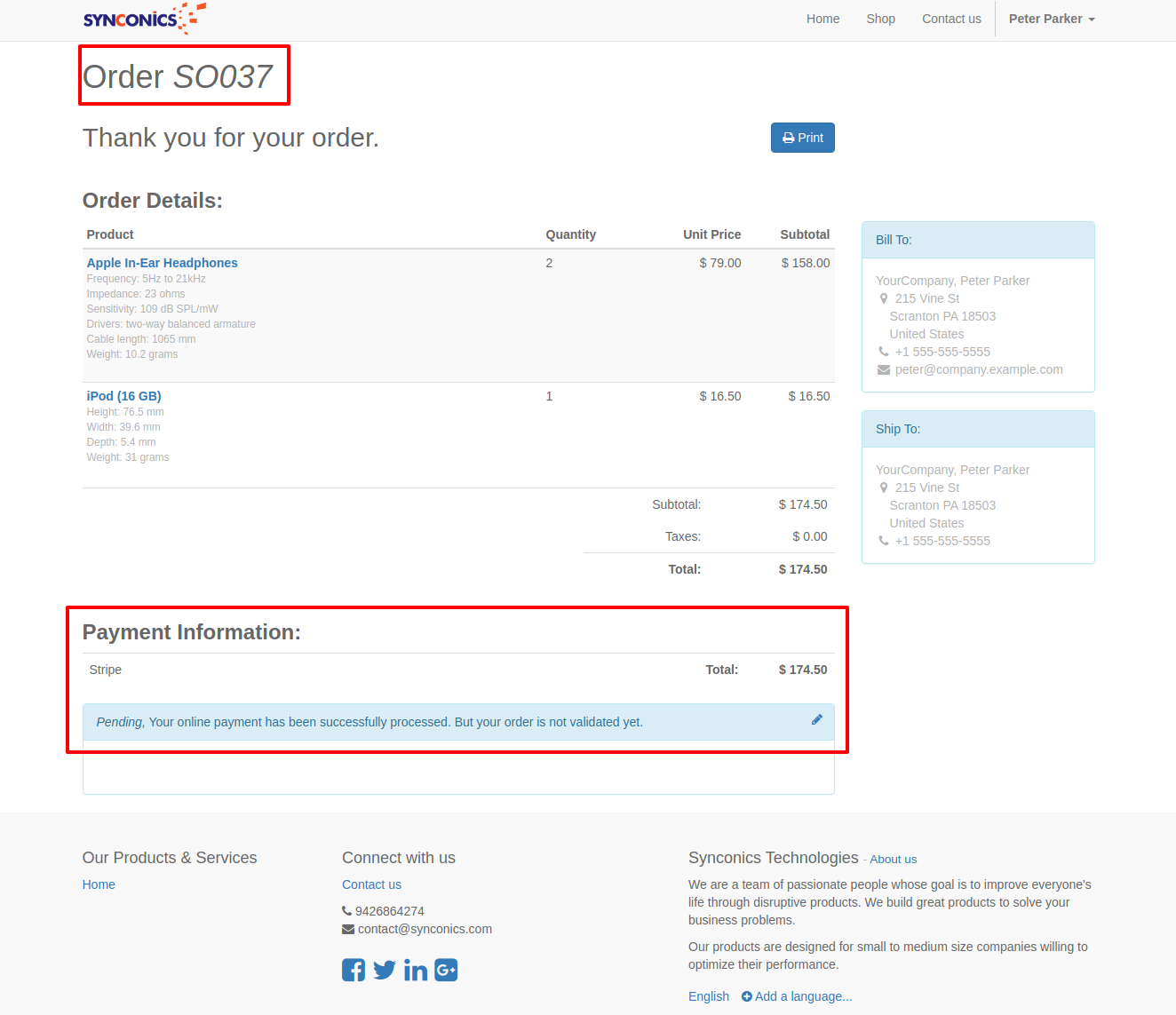This screenshot has height=1015, width=1176.
Task: Open the Home menu item
Action: point(822,19)
